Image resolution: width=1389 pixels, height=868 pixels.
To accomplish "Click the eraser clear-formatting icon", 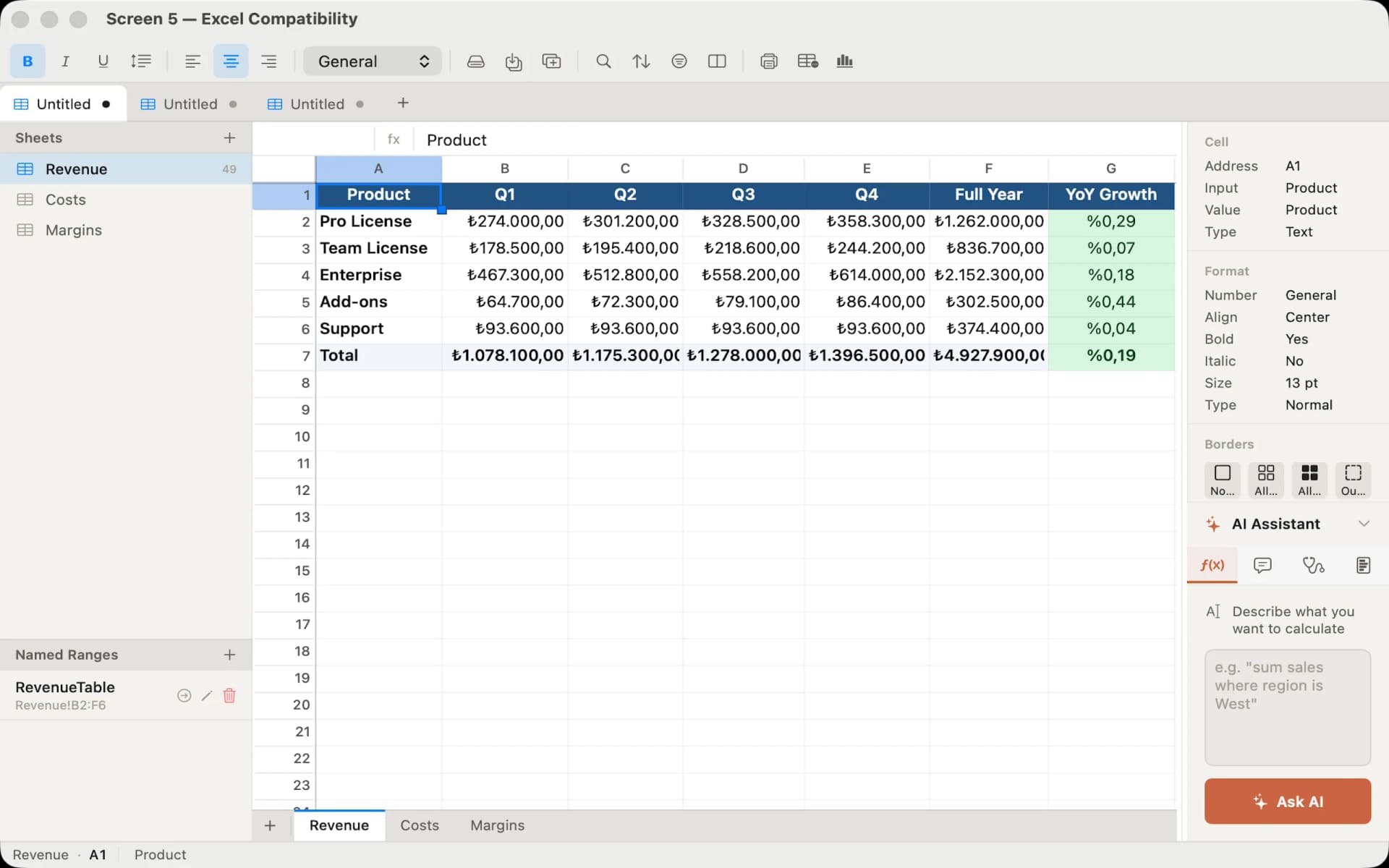I will click(475, 61).
